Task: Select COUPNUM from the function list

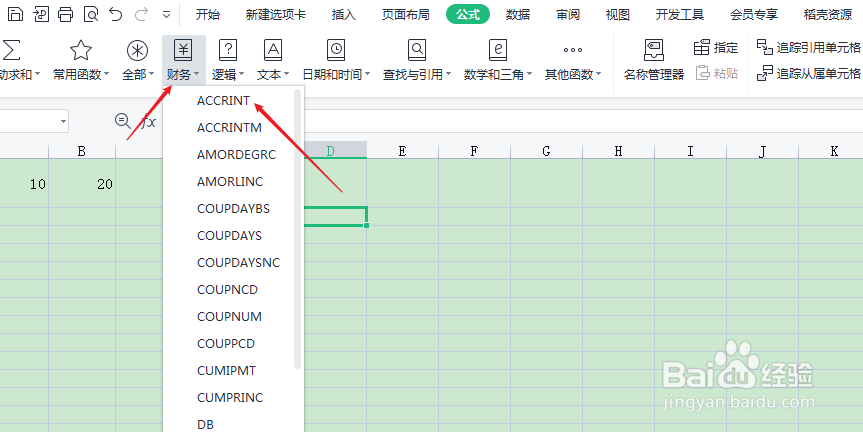Action: [230, 316]
